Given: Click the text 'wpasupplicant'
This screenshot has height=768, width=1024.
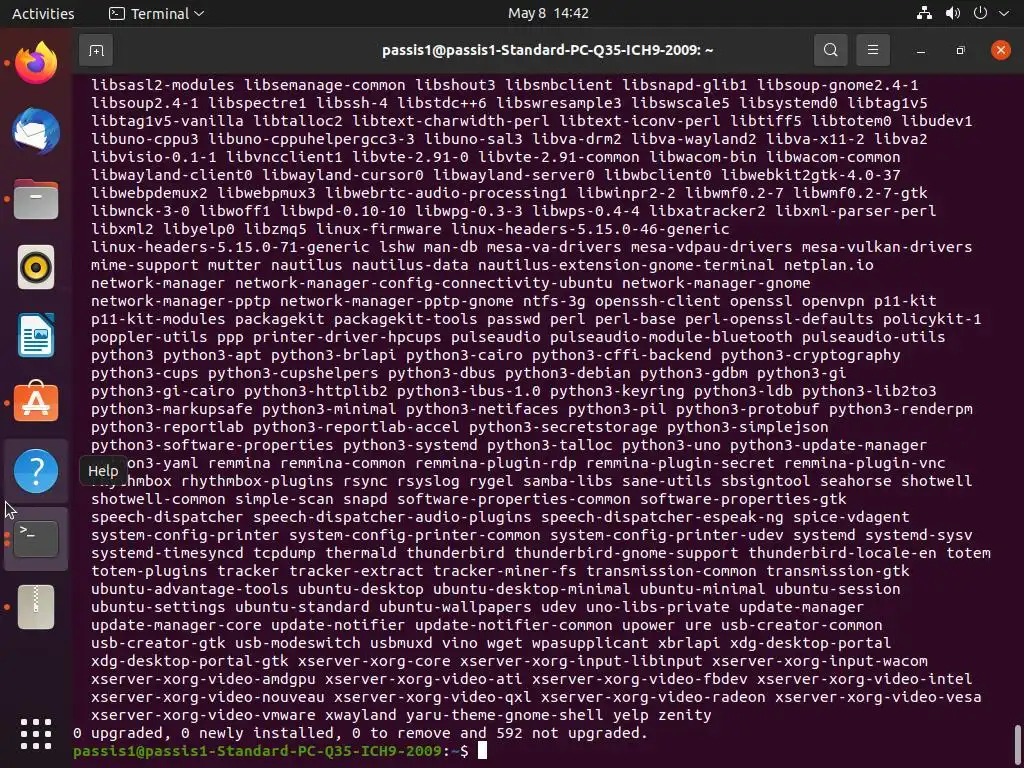Looking at the screenshot, I should 590,643.
